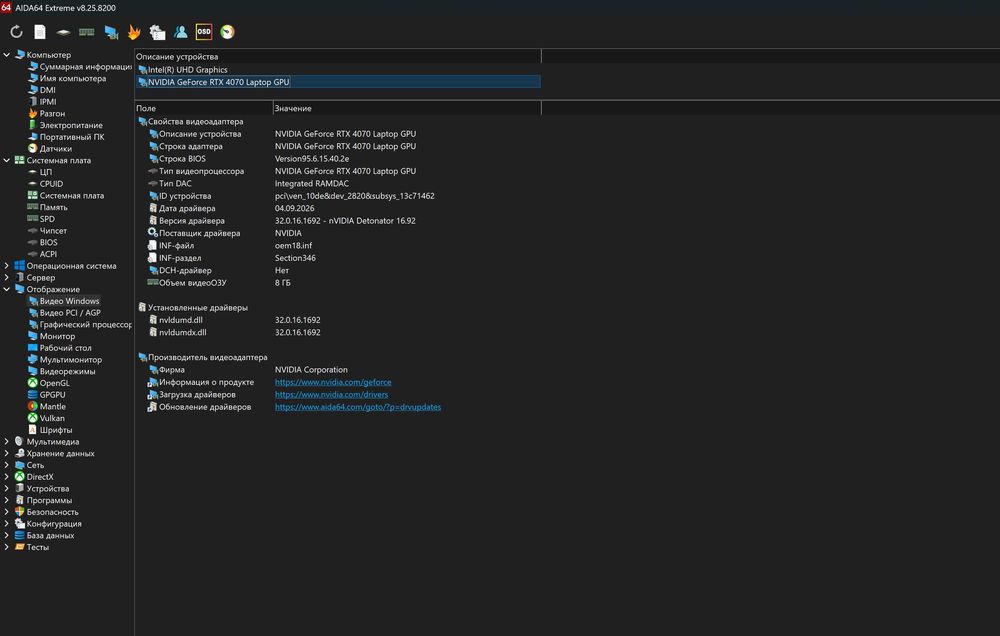1000x636 pixels.
Task: Click the user silhouette toolbar icon
Action: tap(180, 32)
